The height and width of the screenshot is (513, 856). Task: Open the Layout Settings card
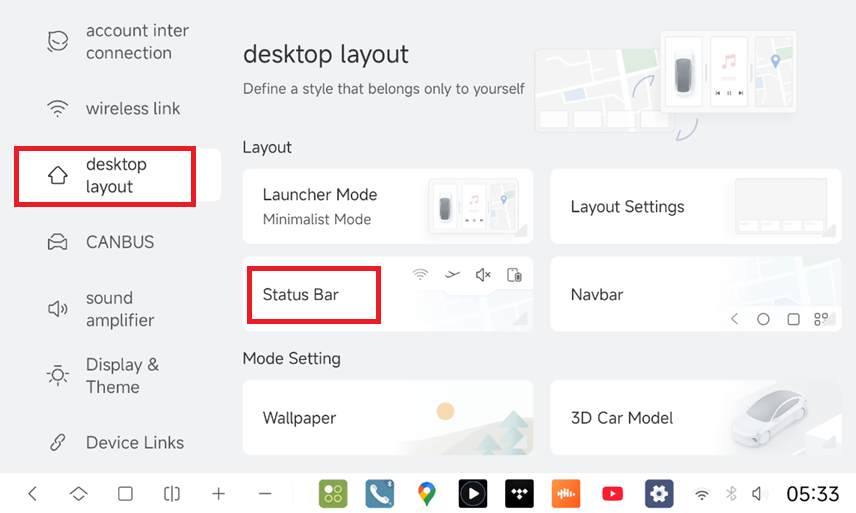tap(695, 206)
